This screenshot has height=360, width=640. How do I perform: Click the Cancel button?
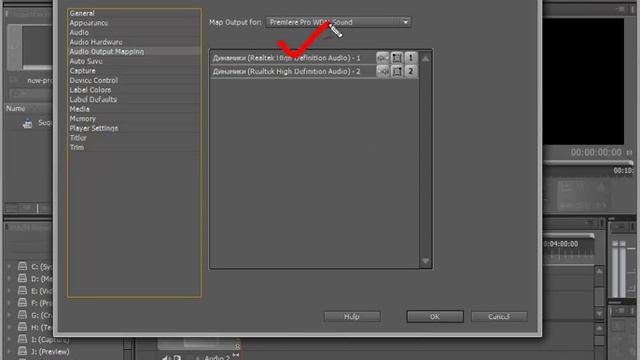point(499,316)
